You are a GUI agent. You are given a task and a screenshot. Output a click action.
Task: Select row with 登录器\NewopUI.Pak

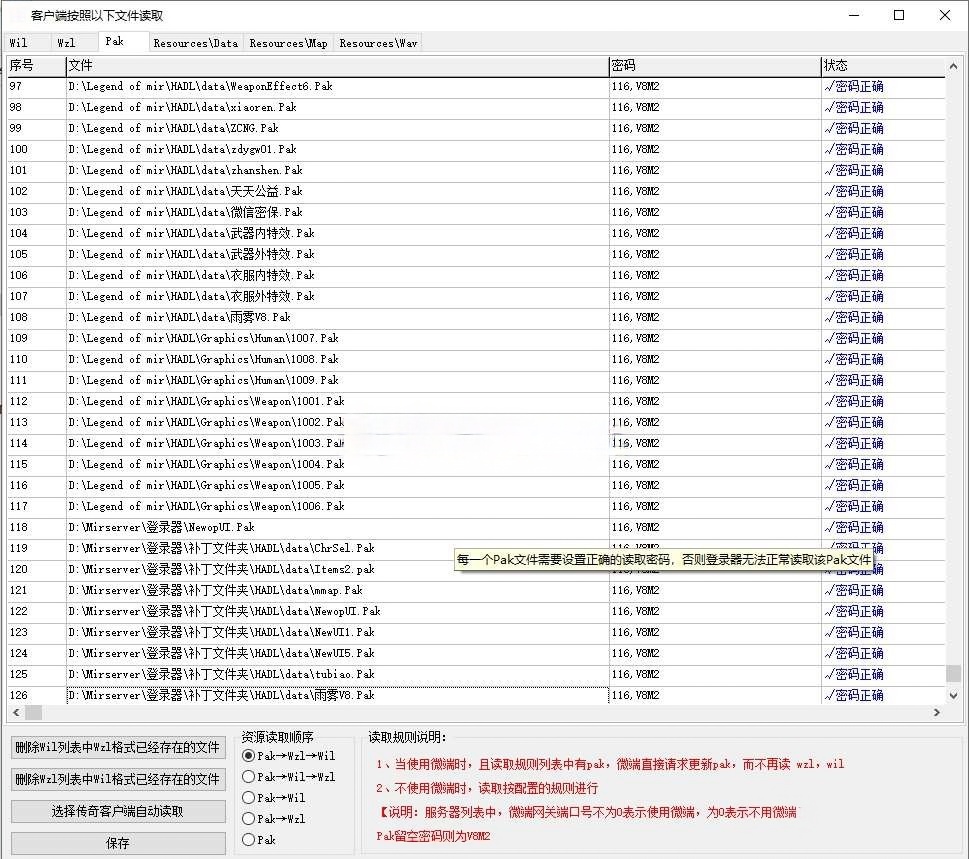point(476,528)
